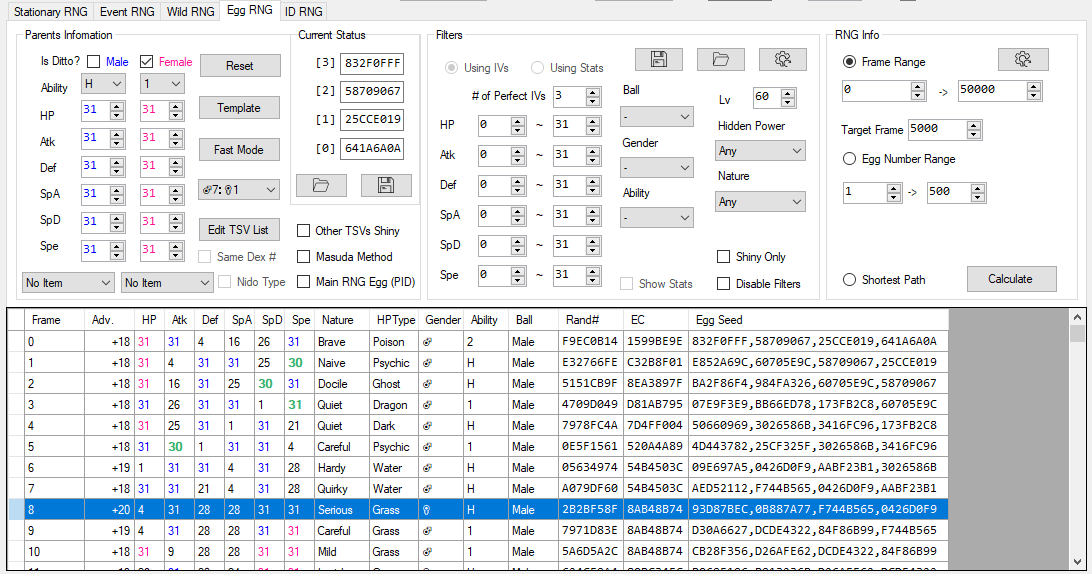The height and width of the screenshot is (574, 1092).
Task: Open the Filters gear settings icon
Action: click(x=782, y=60)
